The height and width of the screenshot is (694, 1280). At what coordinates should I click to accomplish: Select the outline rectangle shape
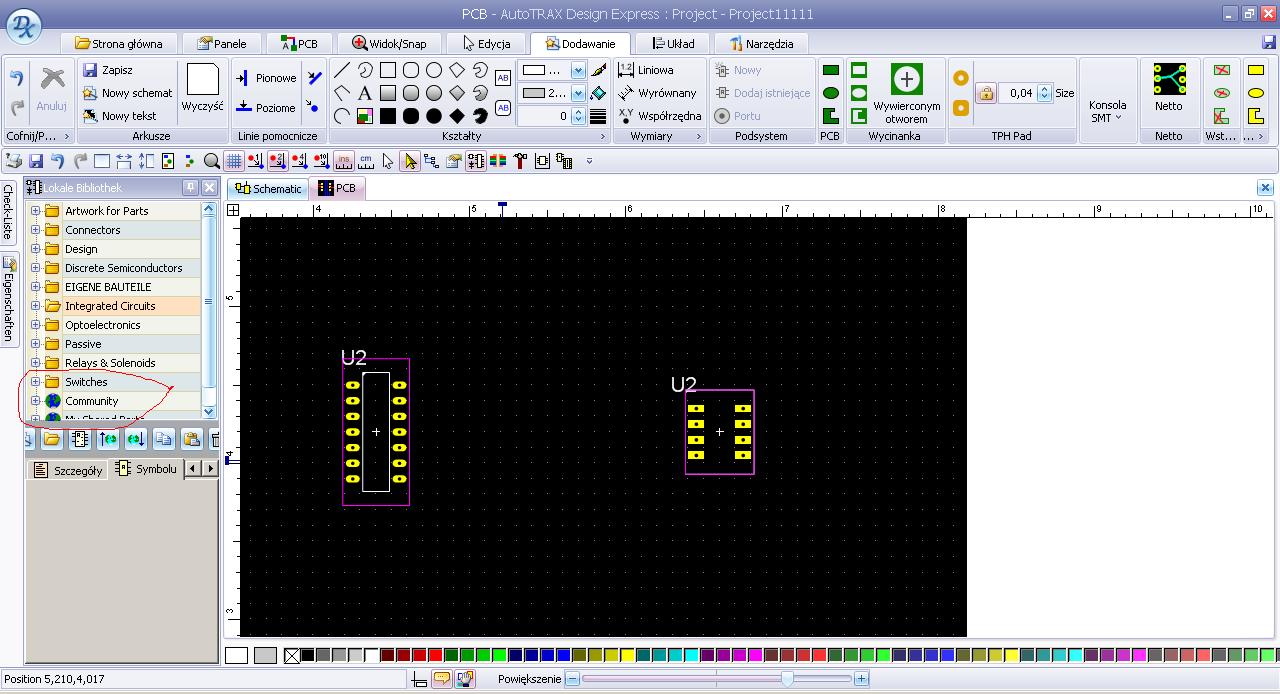pyautogui.click(x=388, y=70)
